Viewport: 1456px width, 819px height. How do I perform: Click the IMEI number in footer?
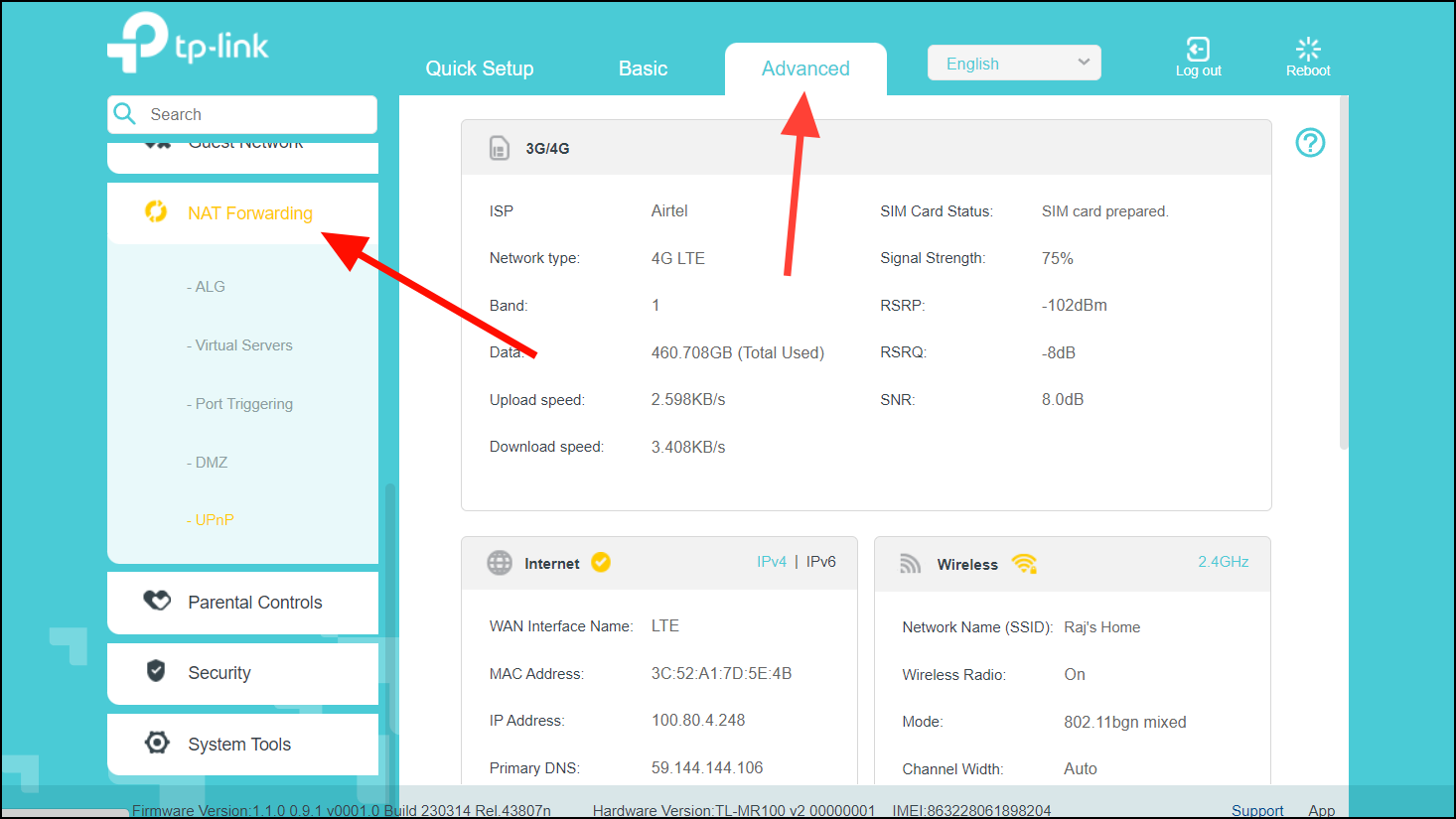tap(971, 810)
